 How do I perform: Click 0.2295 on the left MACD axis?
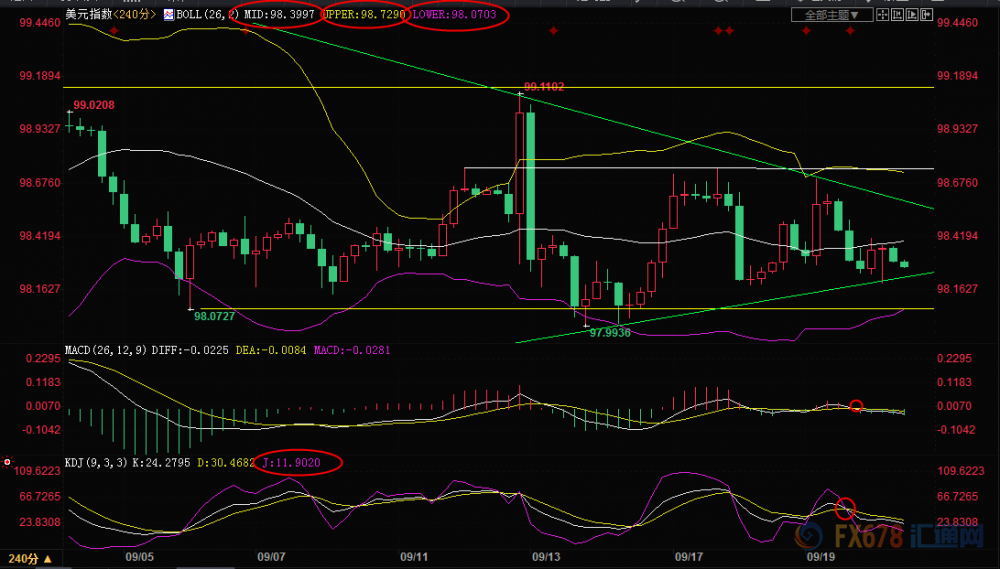tap(43, 359)
